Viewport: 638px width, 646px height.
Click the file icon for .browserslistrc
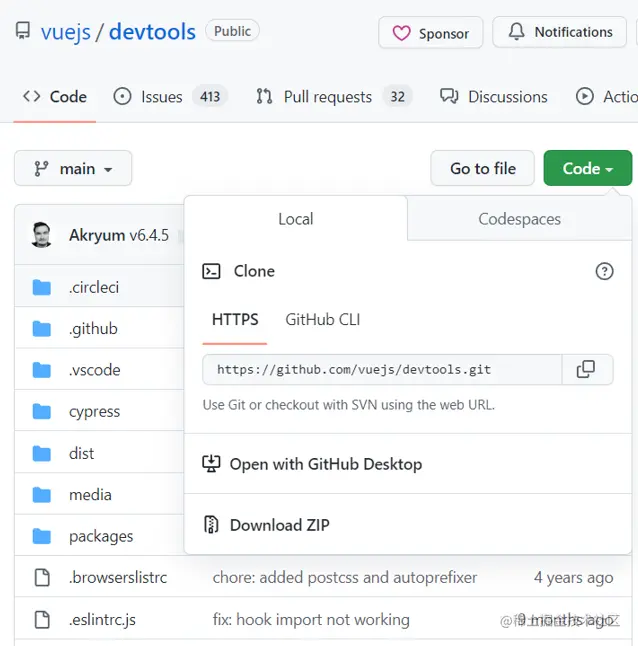point(42,578)
